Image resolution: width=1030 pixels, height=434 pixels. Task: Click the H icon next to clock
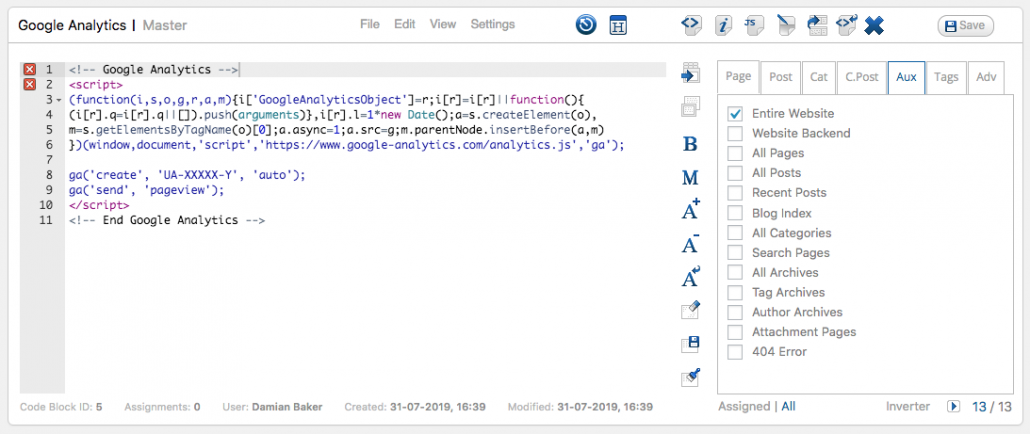pyautogui.click(x=618, y=25)
